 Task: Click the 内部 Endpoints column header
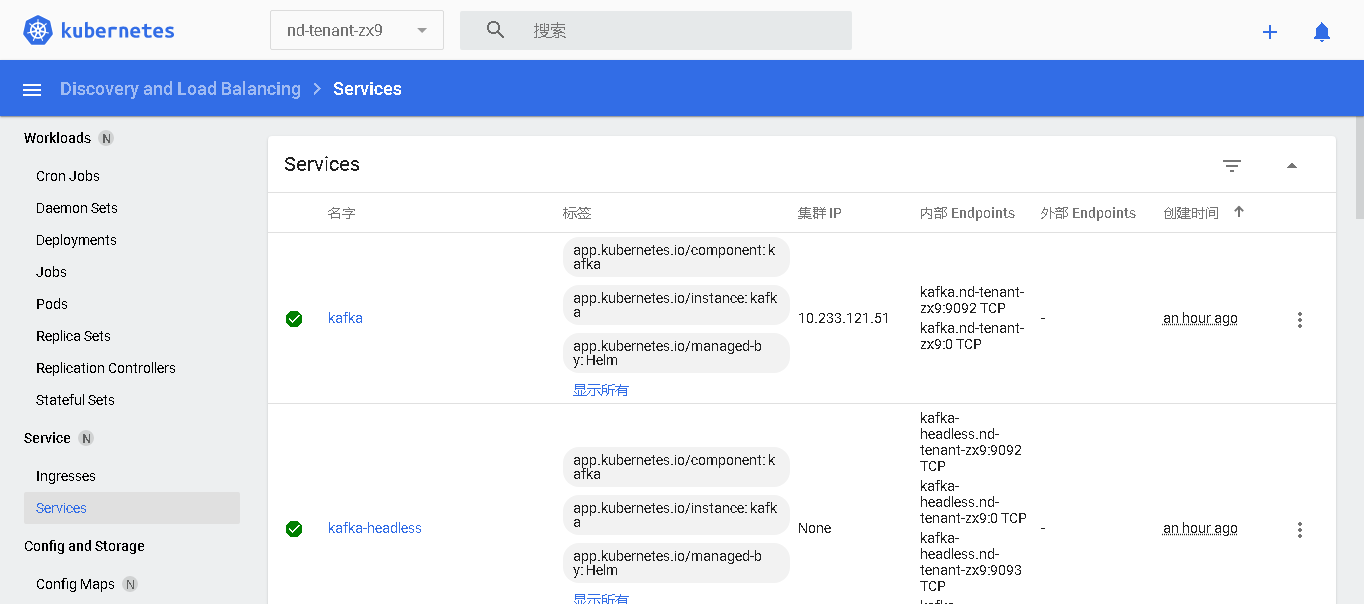(x=967, y=213)
